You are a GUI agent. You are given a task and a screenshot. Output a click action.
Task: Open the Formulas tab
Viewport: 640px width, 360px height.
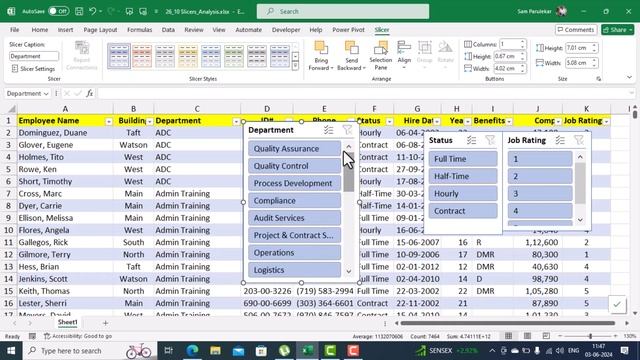coord(140,30)
